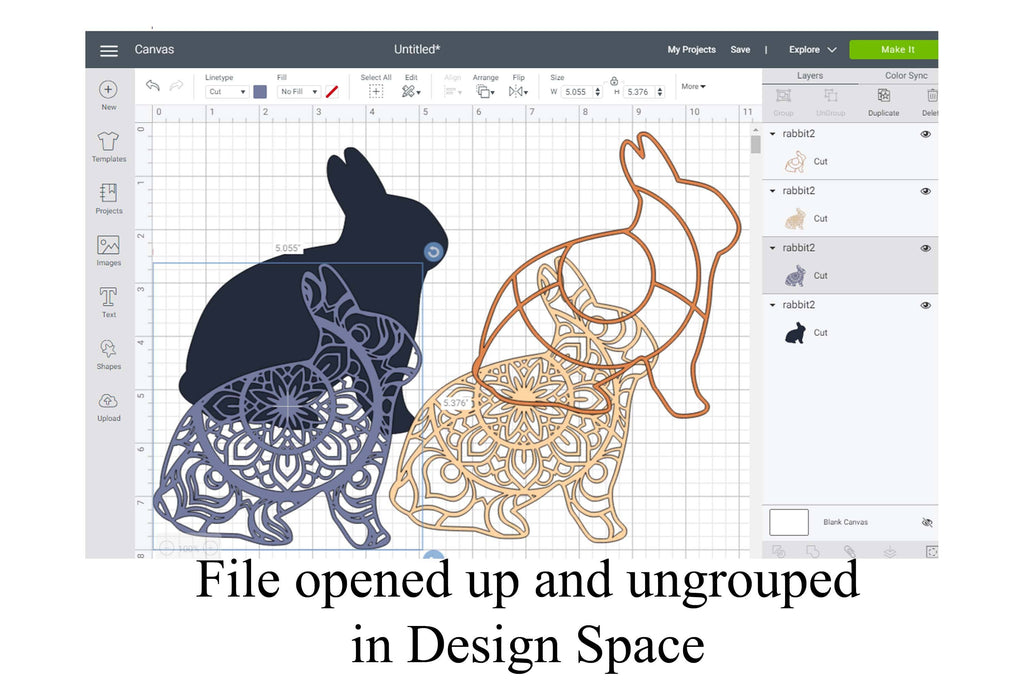This screenshot has height=683, width=1024.
Task: Open the Edit scissors tool
Action: (410, 91)
